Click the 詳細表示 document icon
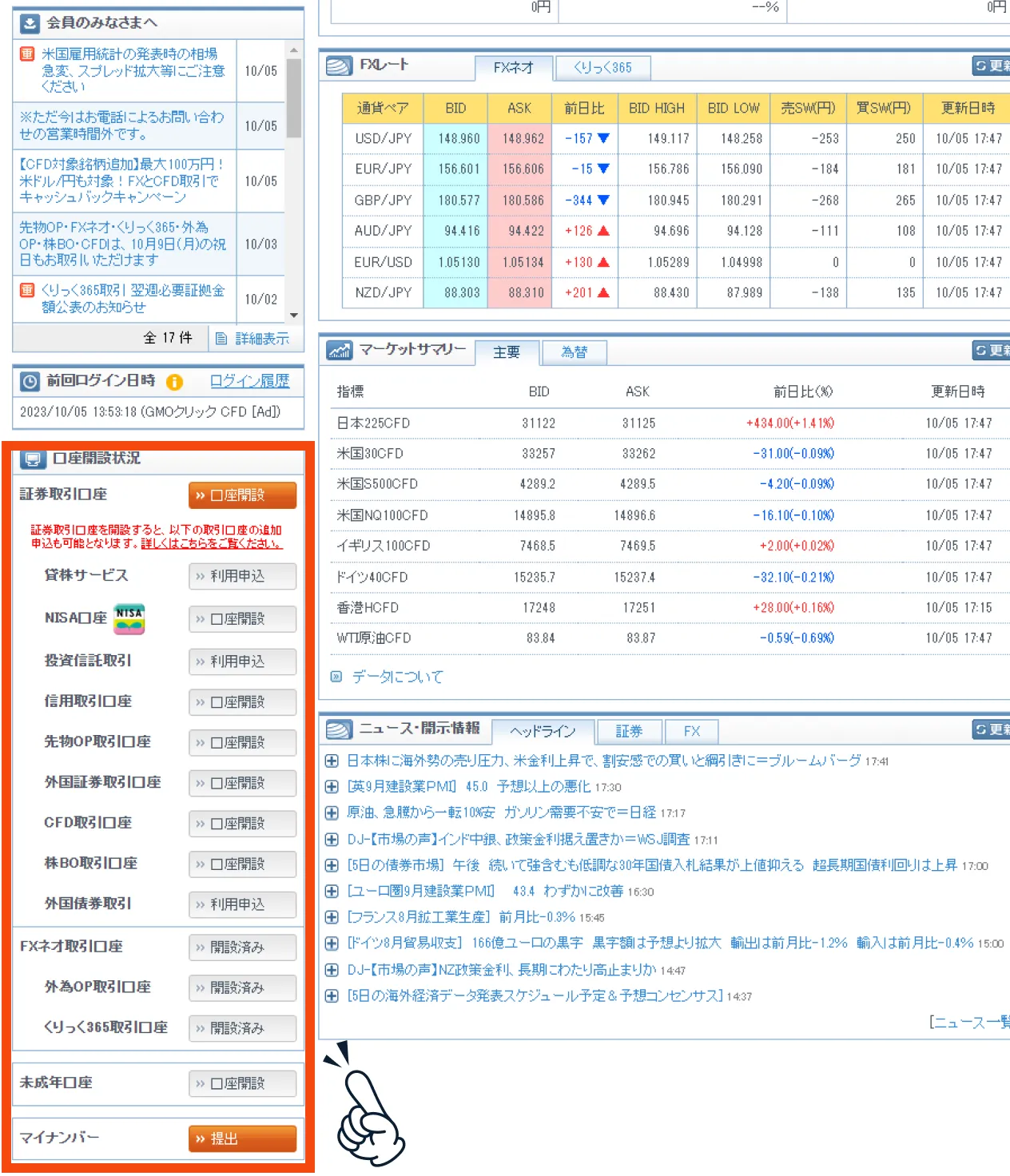 221,339
